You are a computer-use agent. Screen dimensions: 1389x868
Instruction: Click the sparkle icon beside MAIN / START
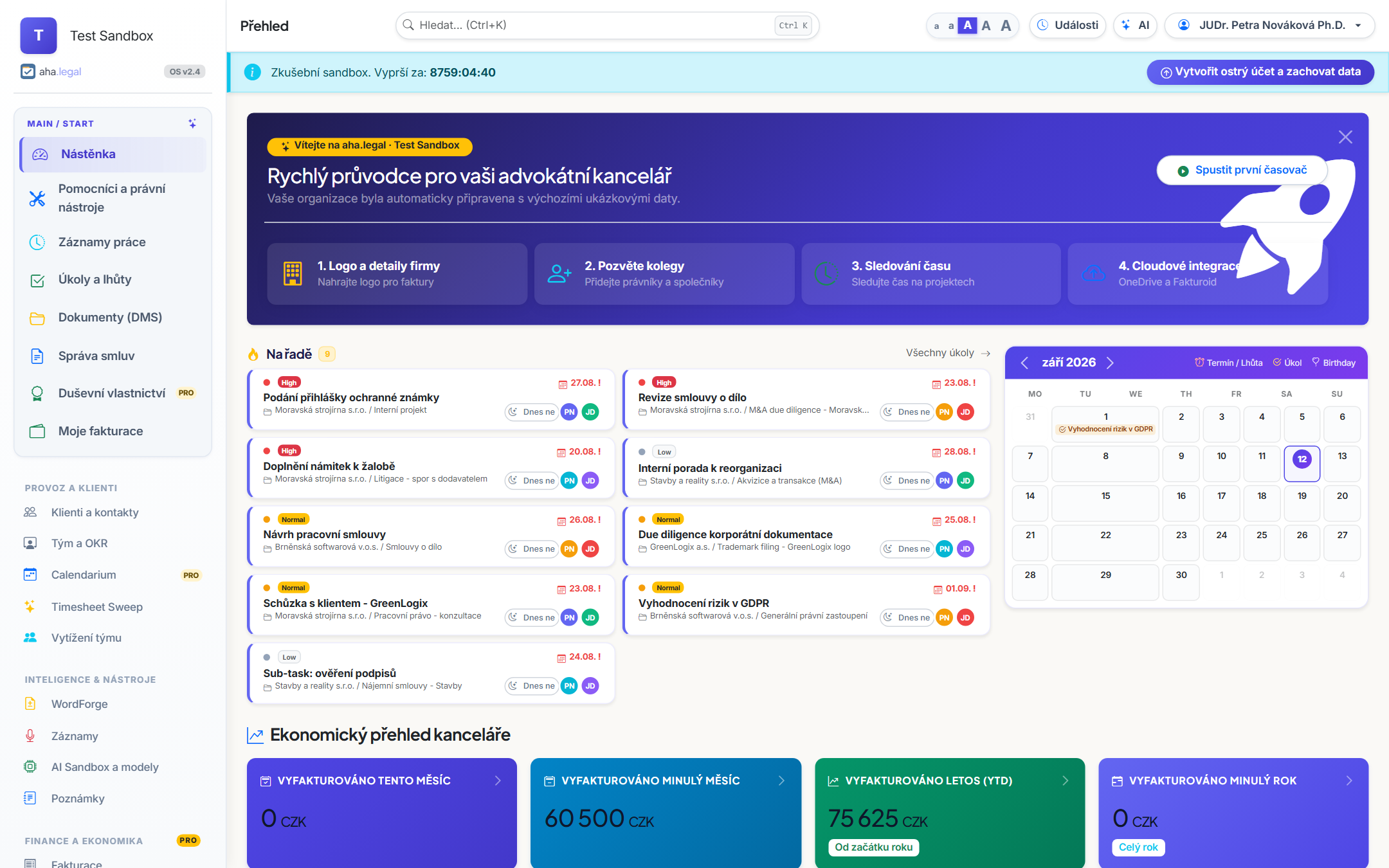[x=192, y=123]
